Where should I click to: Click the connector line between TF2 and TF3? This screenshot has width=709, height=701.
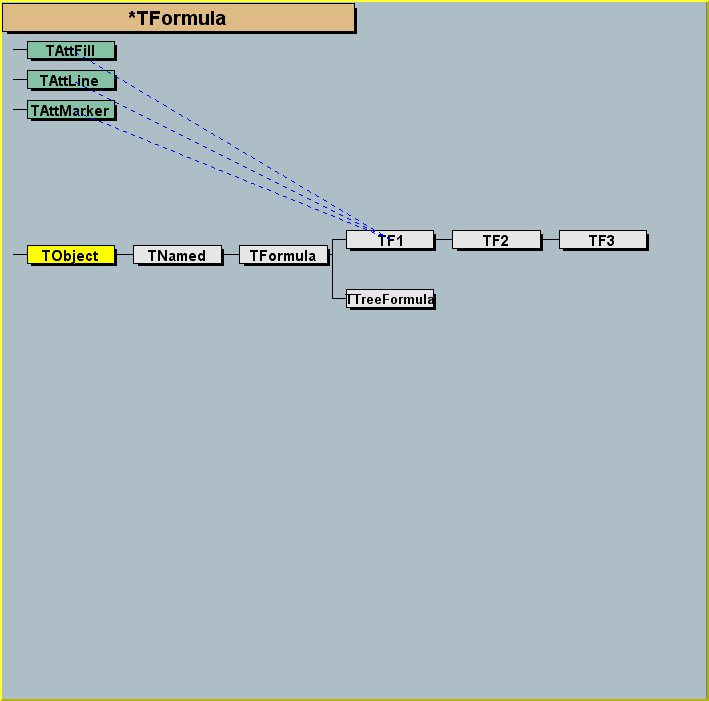550,240
